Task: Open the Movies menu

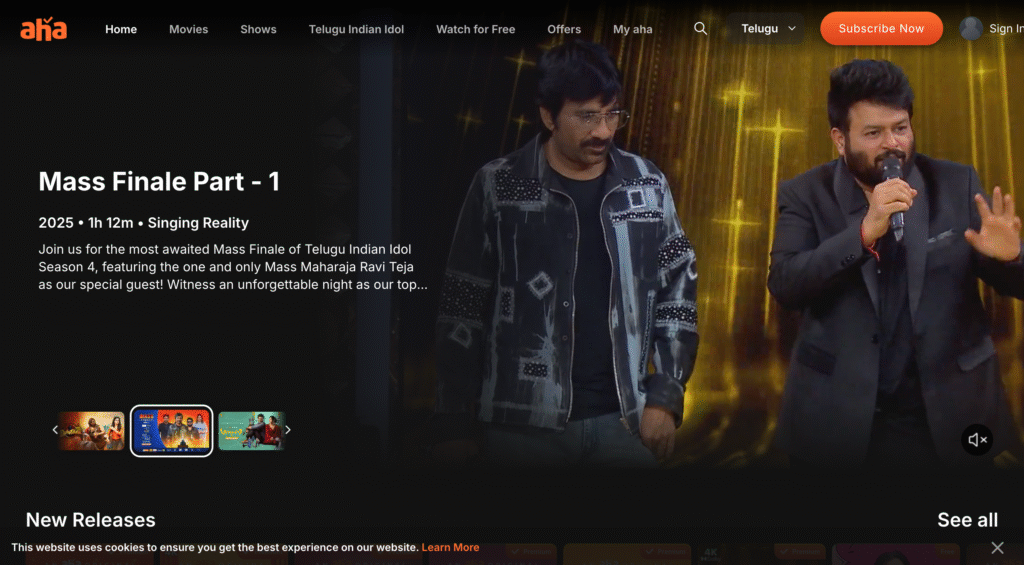Action: click(x=189, y=29)
